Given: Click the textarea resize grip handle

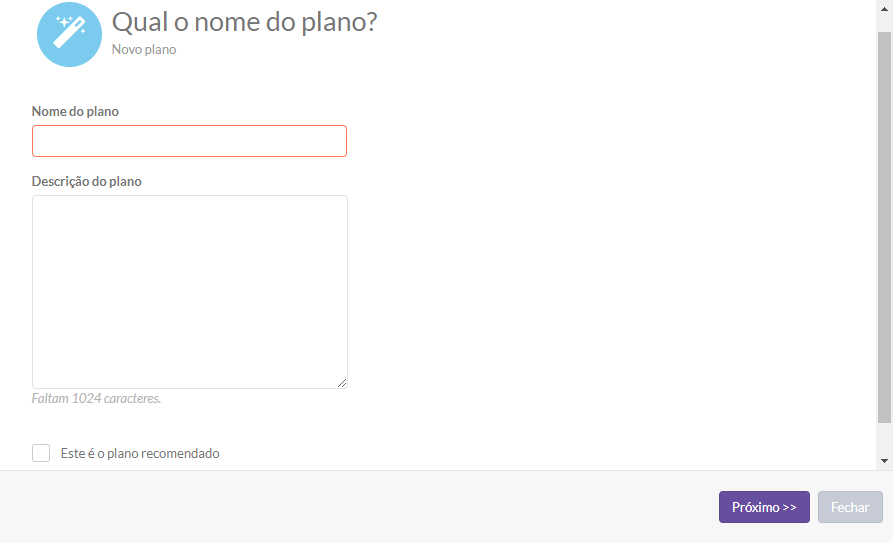Looking at the screenshot, I should (x=342, y=383).
